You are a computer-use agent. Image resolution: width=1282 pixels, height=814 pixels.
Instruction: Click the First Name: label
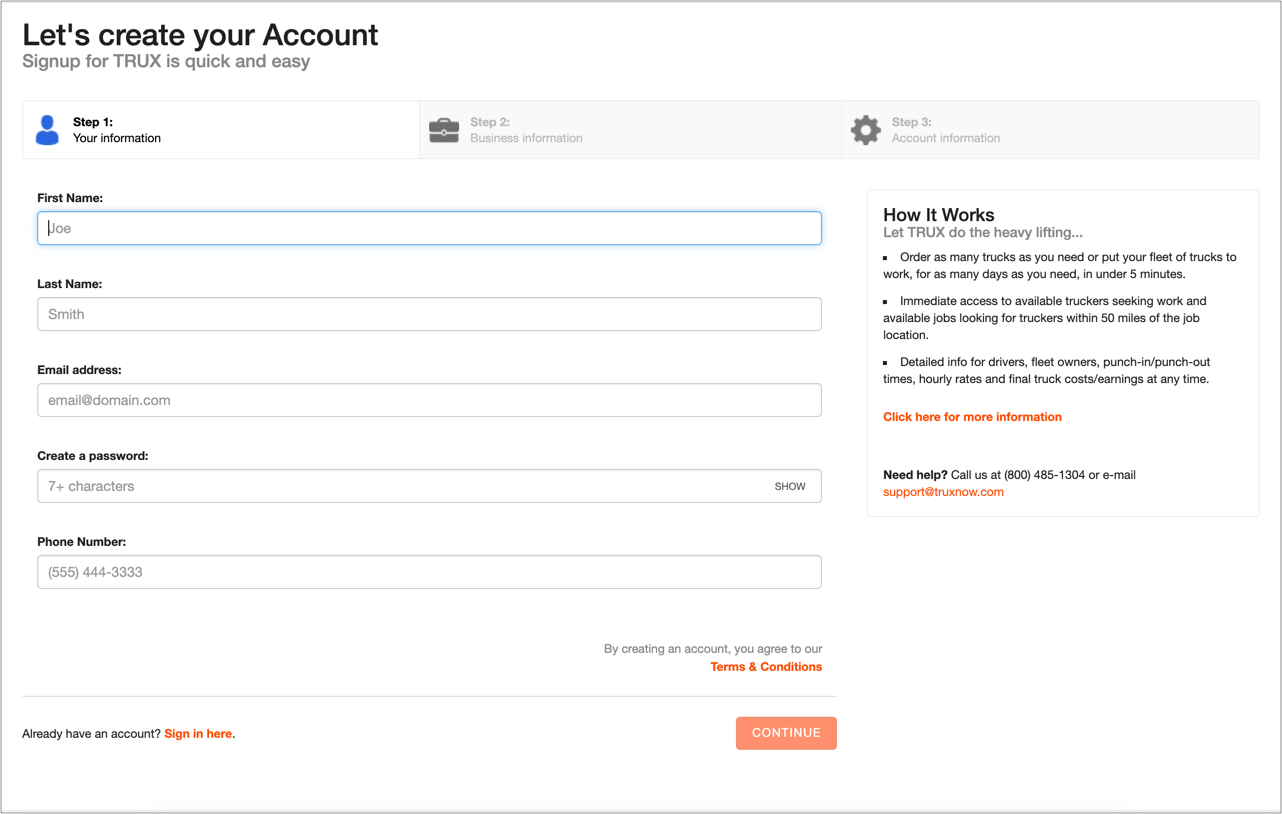click(70, 198)
